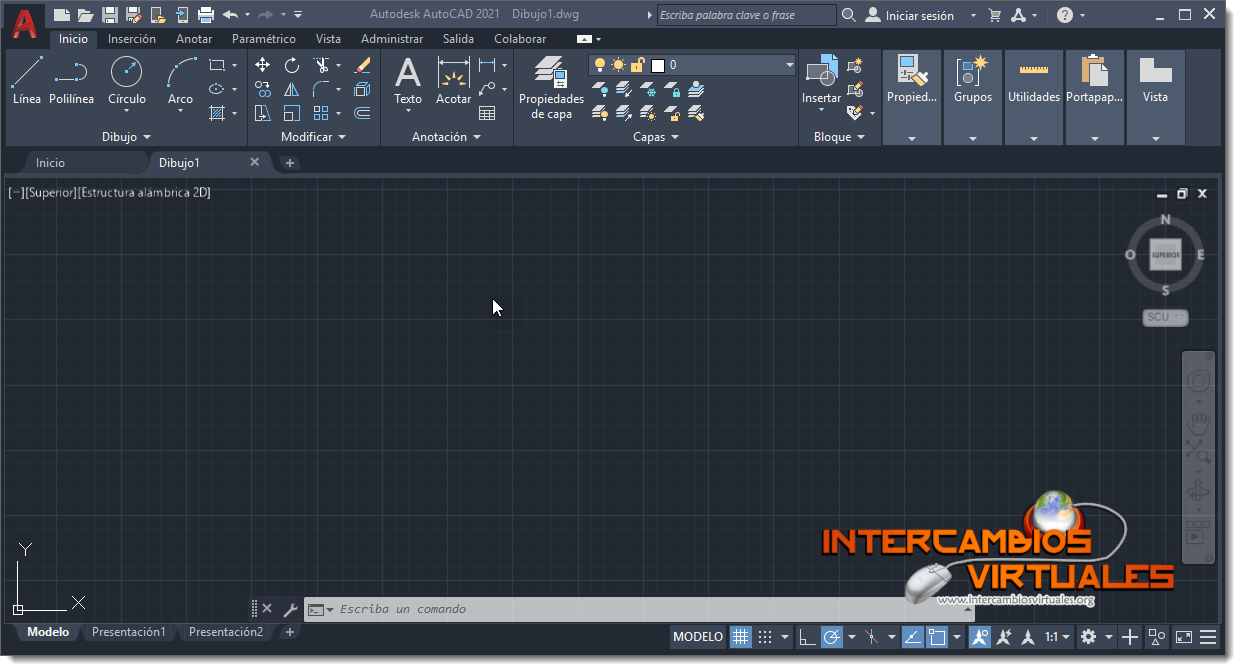Switch to the Anotar ribbon tab
This screenshot has height=671, width=1241.
pos(194,39)
